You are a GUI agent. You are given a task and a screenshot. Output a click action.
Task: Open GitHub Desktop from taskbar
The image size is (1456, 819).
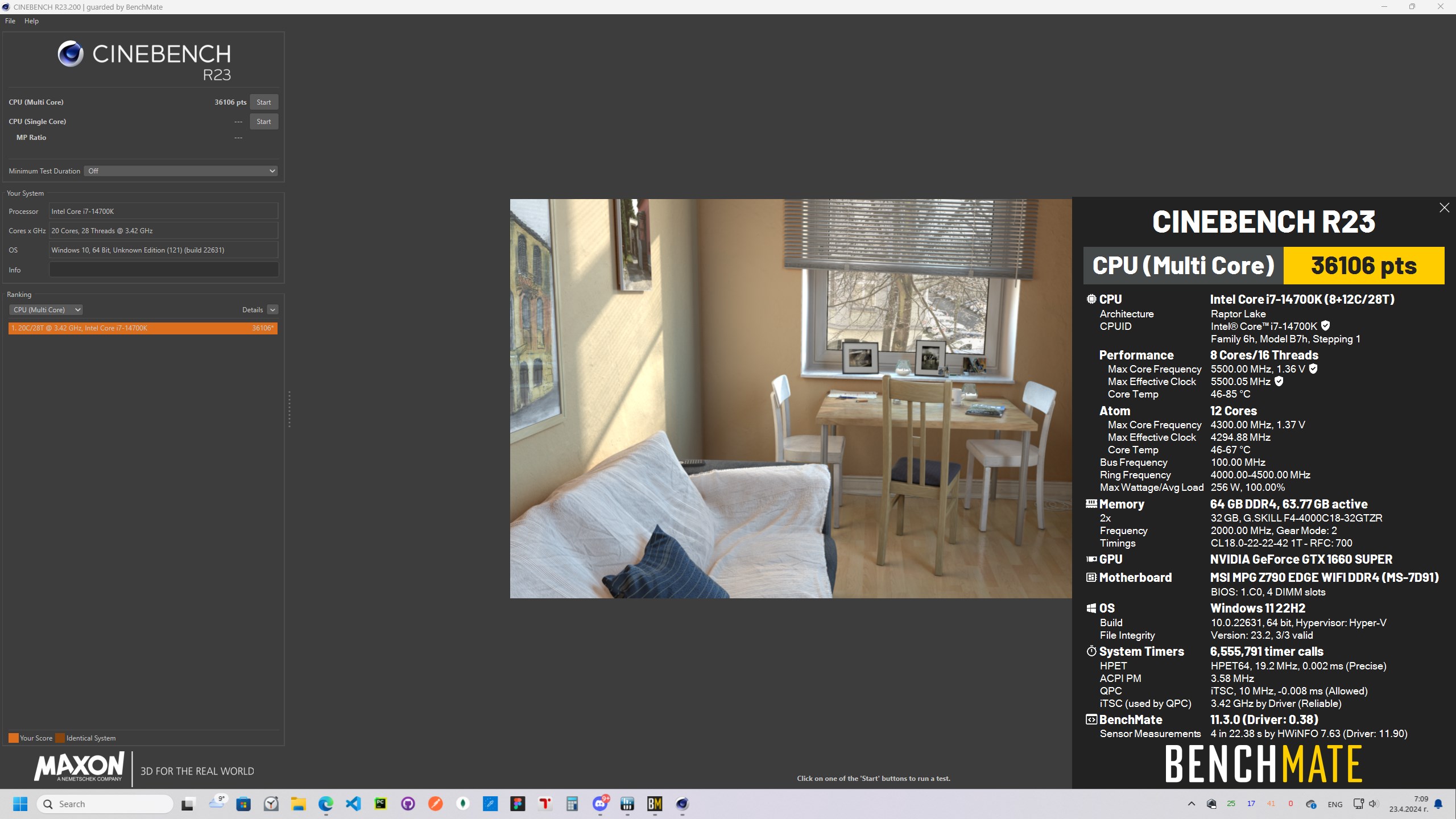[408, 804]
